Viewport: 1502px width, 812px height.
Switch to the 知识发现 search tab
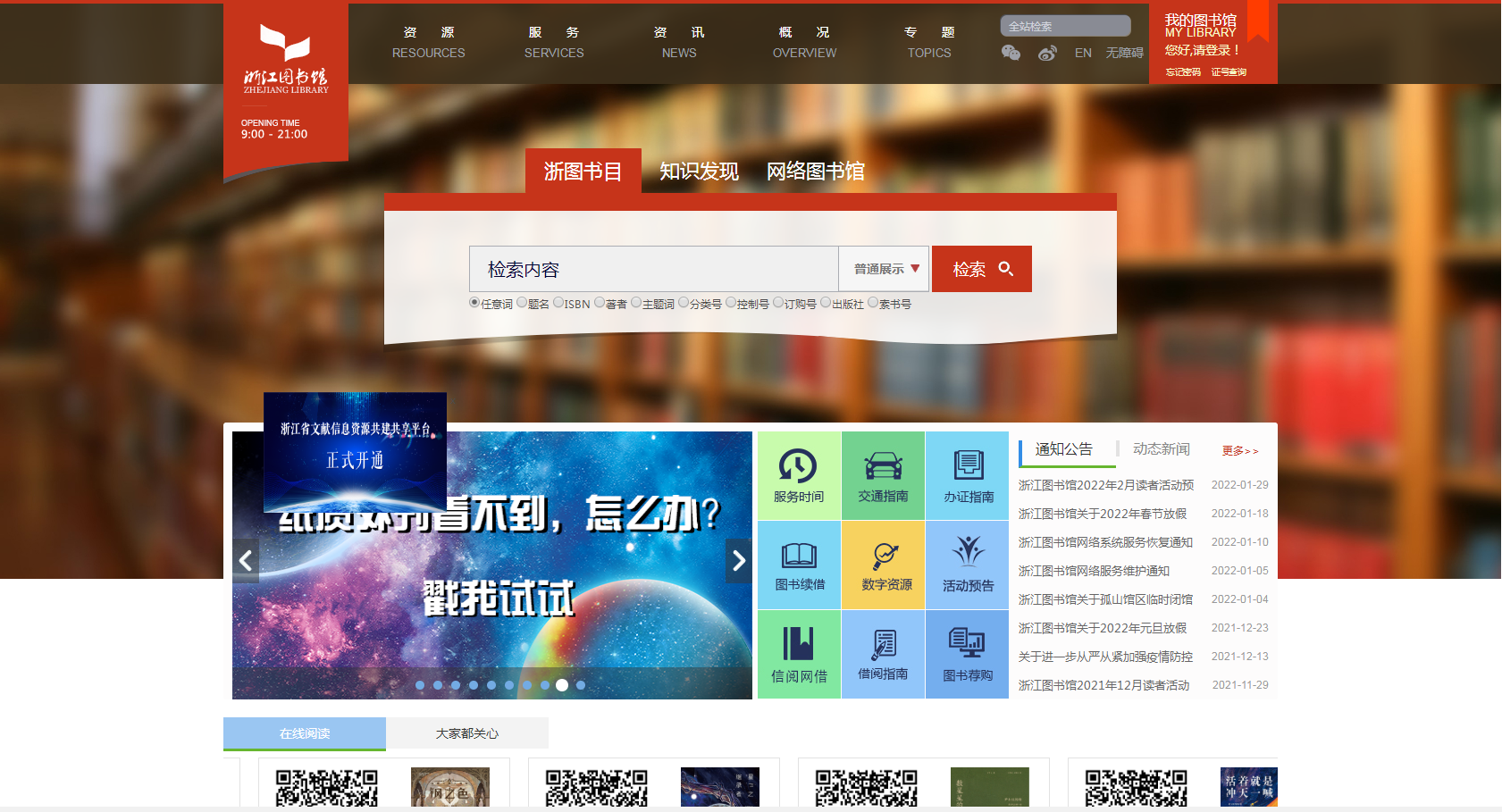[x=699, y=171]
